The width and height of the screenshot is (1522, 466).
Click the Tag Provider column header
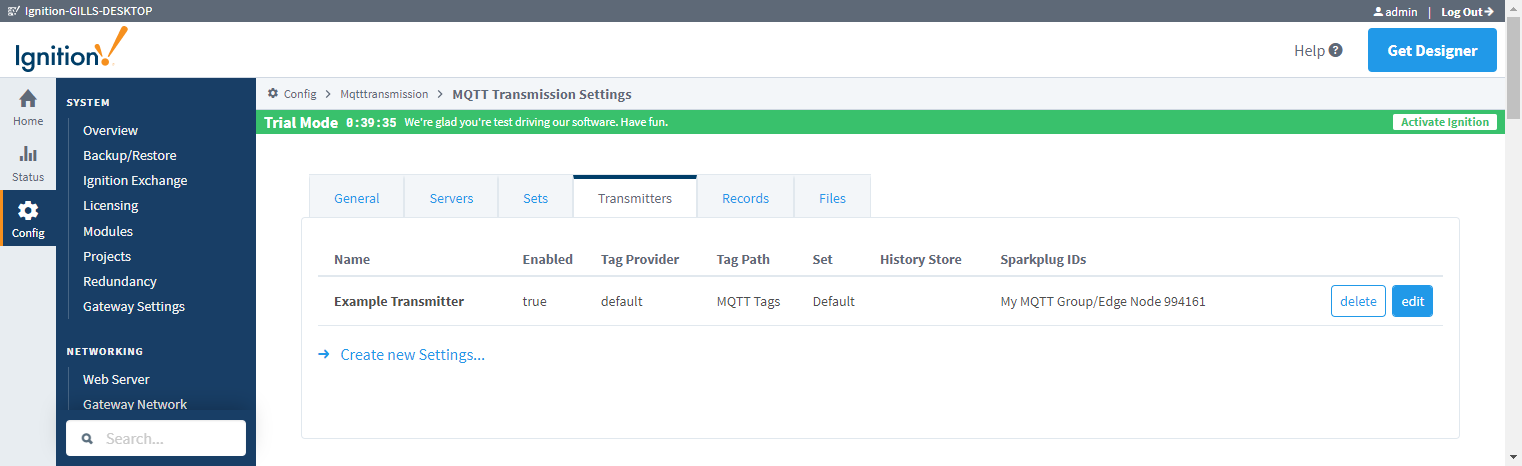(640, 259)
